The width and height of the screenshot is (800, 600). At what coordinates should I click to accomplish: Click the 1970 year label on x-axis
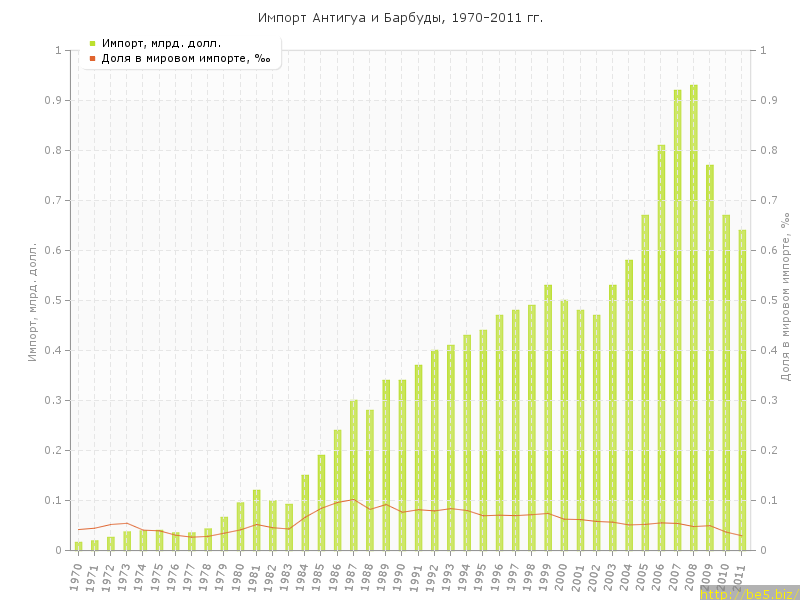77,576
